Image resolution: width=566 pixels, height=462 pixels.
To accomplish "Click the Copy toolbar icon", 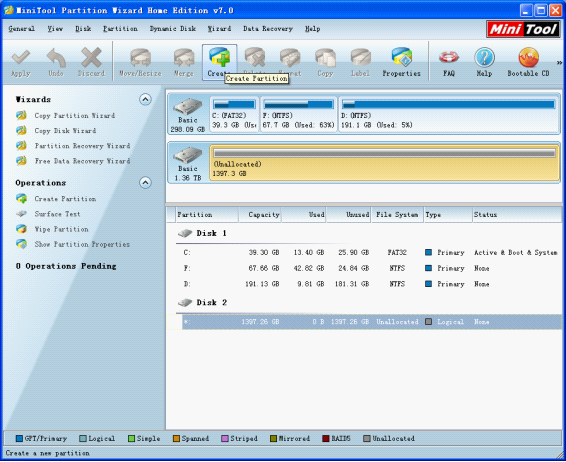I will [x=325, y=62].
